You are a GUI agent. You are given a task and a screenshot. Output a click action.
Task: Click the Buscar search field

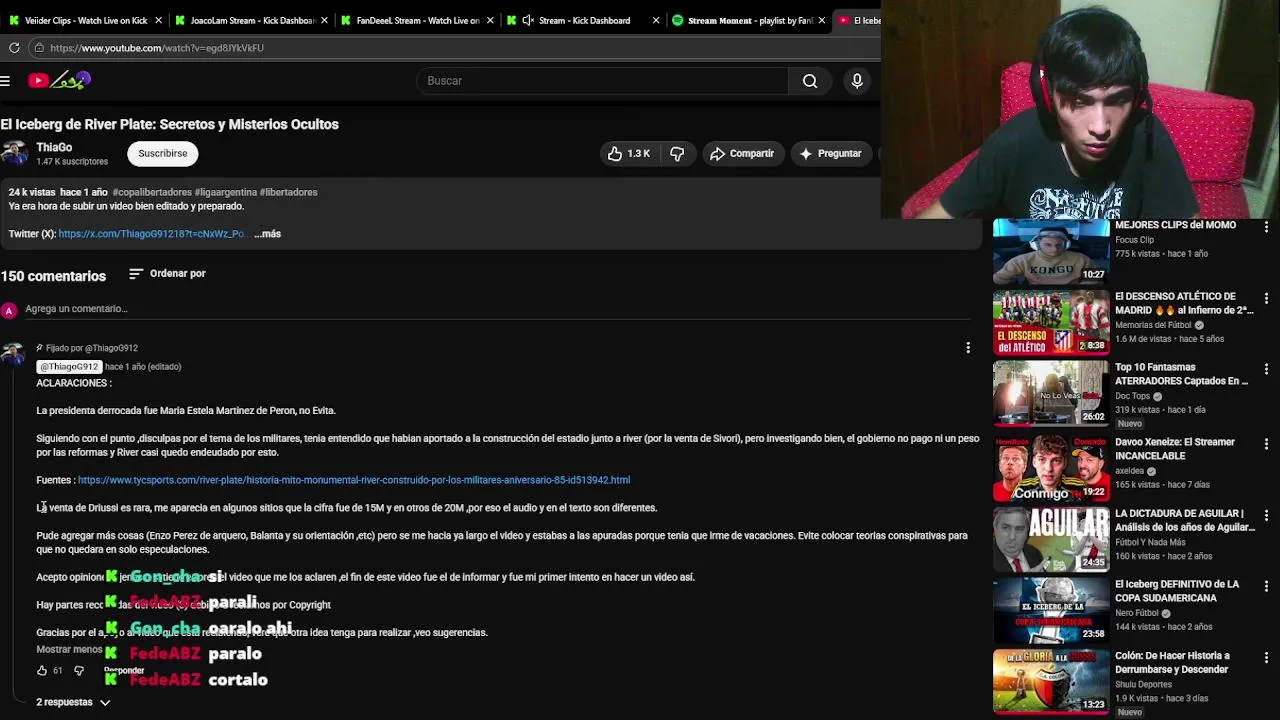tap(602, 81)
